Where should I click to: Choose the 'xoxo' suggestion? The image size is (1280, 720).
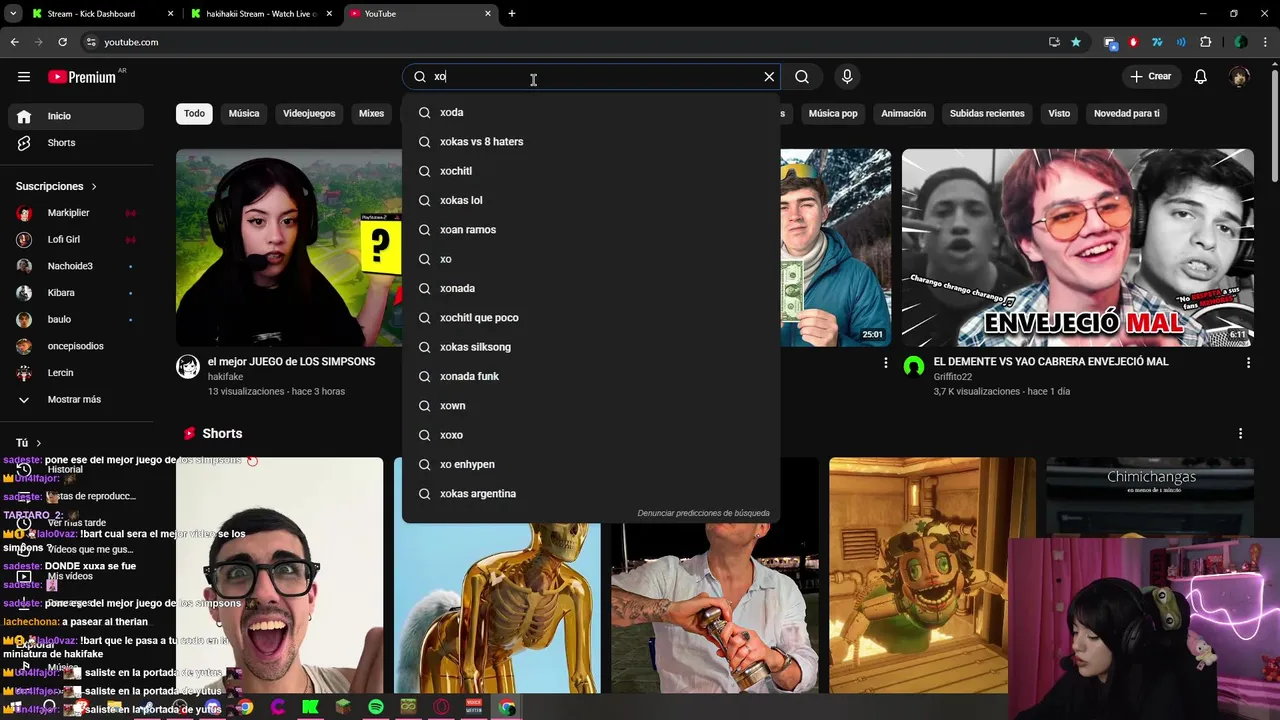click(590, 435)
